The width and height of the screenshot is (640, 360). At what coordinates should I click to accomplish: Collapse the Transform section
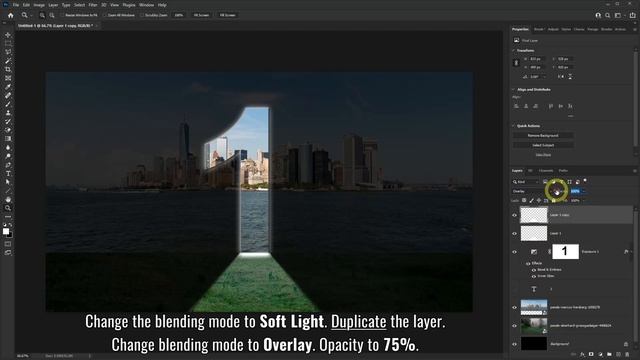[x=513, y=51]
